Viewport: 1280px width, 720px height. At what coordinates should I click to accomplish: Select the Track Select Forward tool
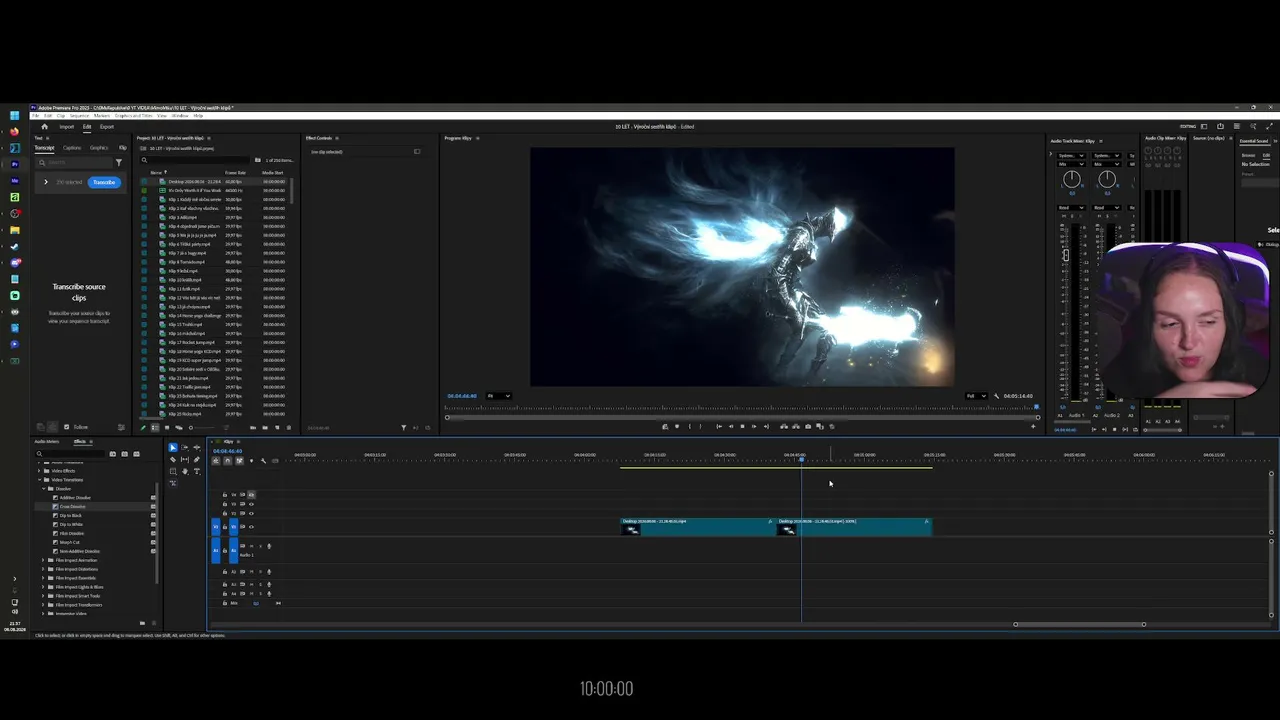184,448
